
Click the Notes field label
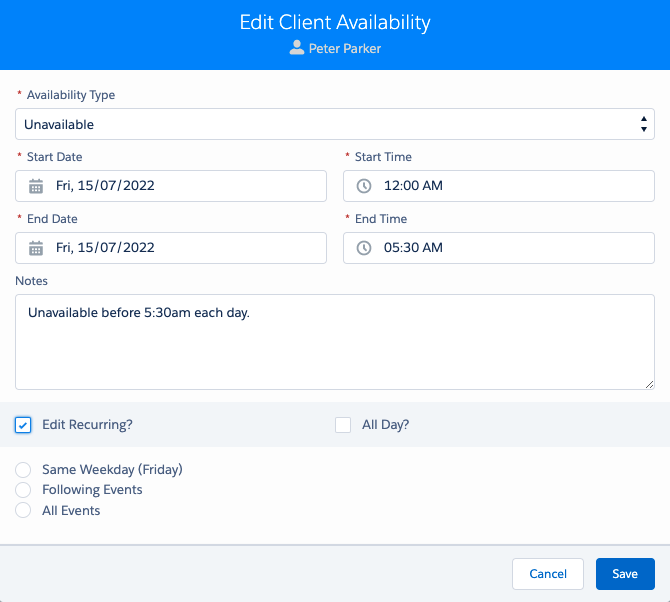32,281
